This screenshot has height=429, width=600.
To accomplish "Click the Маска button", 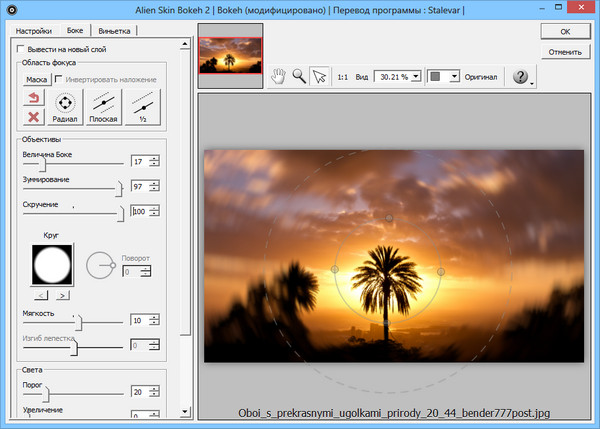I will pyautogui.click(x=37, y=79).
